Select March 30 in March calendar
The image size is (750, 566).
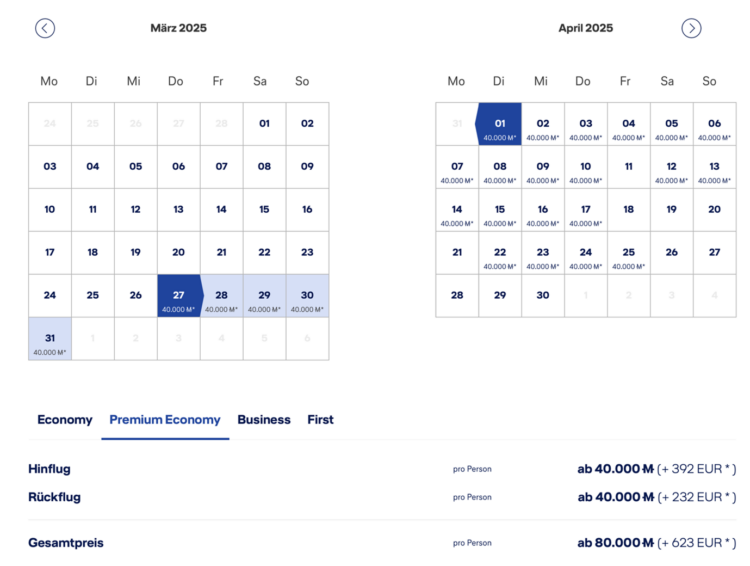(x=308, y=296)
